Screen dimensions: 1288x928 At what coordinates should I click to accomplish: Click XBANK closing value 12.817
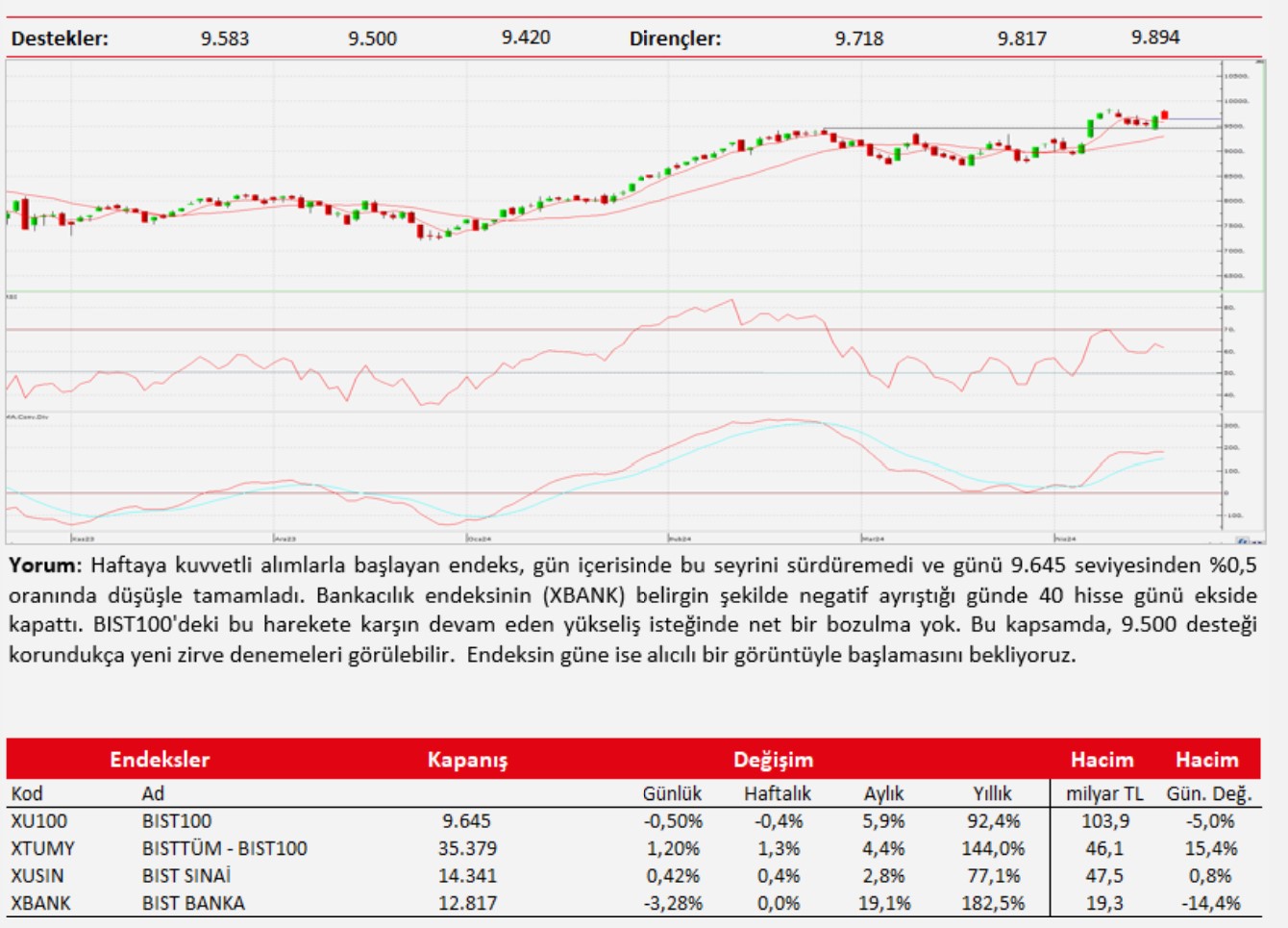pyautogui.click(x=467, y=903)
